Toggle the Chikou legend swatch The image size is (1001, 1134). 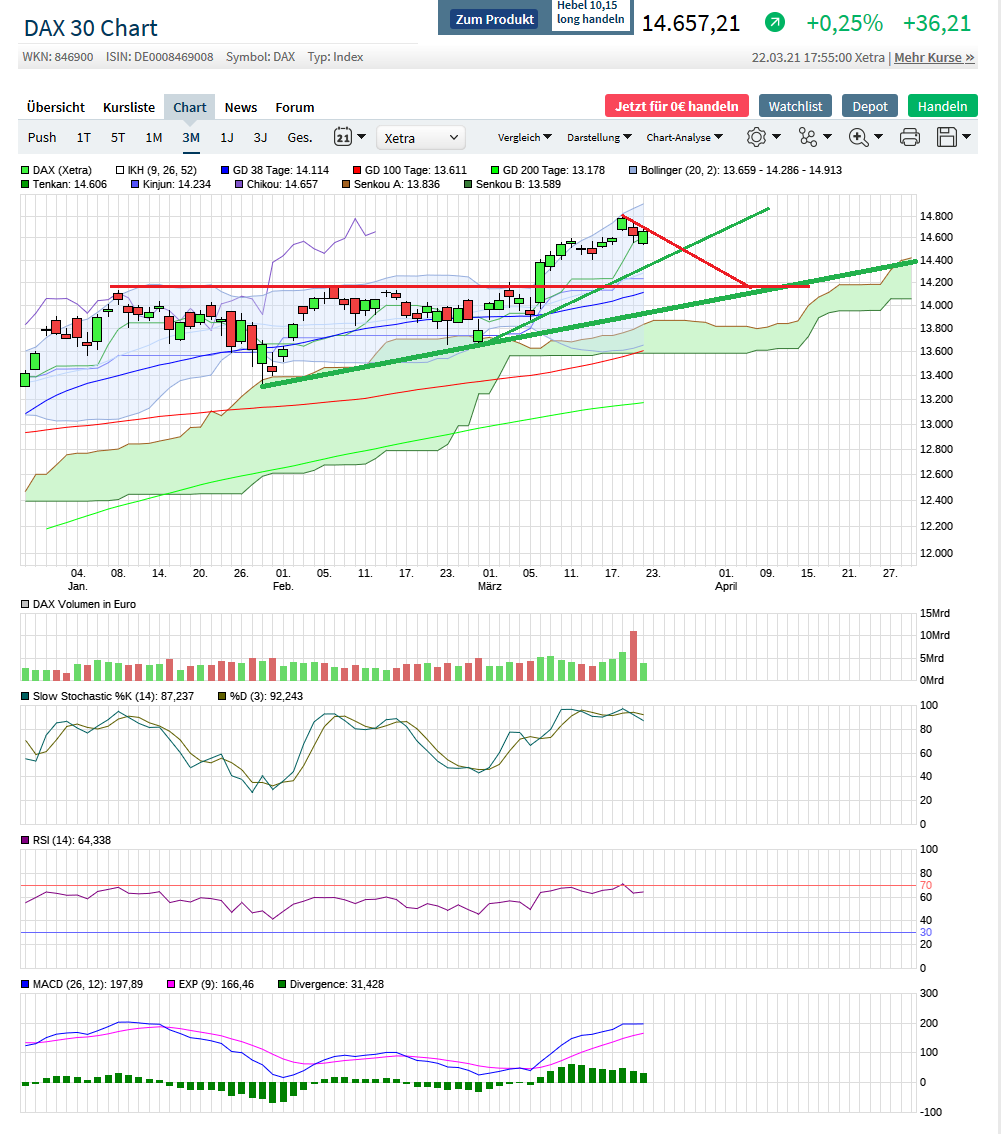tap(239, 184)
